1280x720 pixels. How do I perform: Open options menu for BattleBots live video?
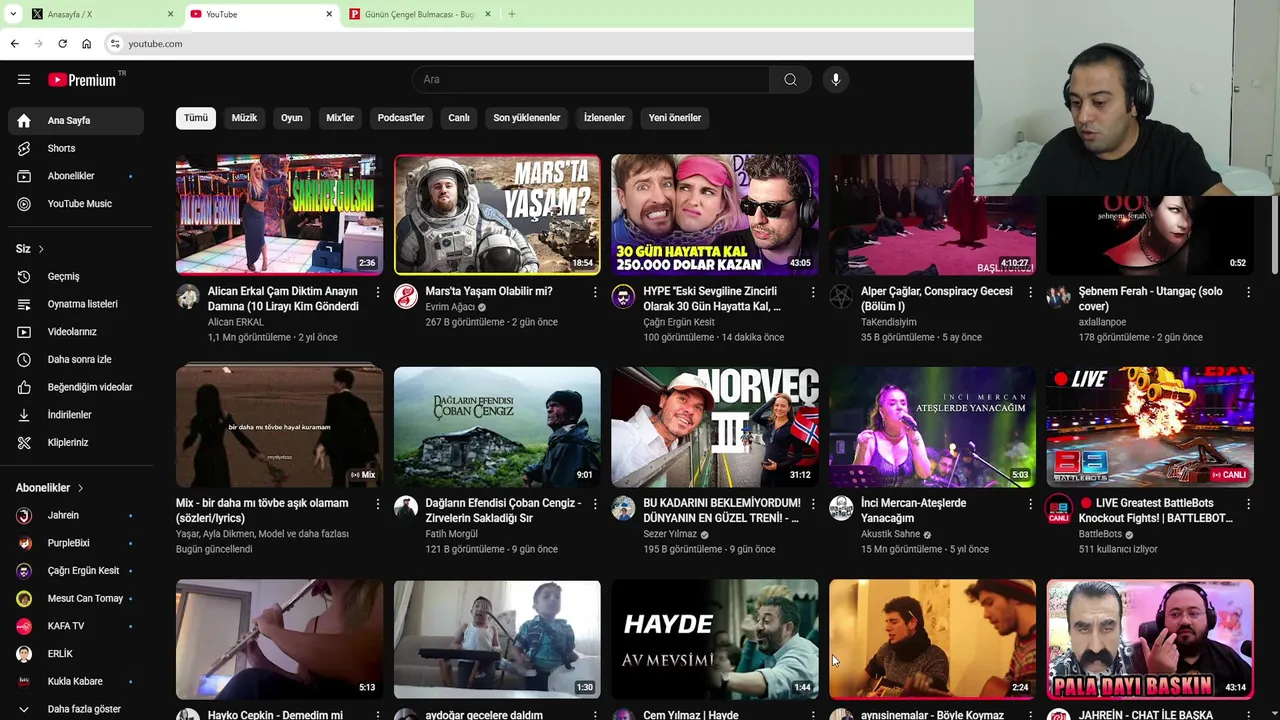click(1248, 504)
